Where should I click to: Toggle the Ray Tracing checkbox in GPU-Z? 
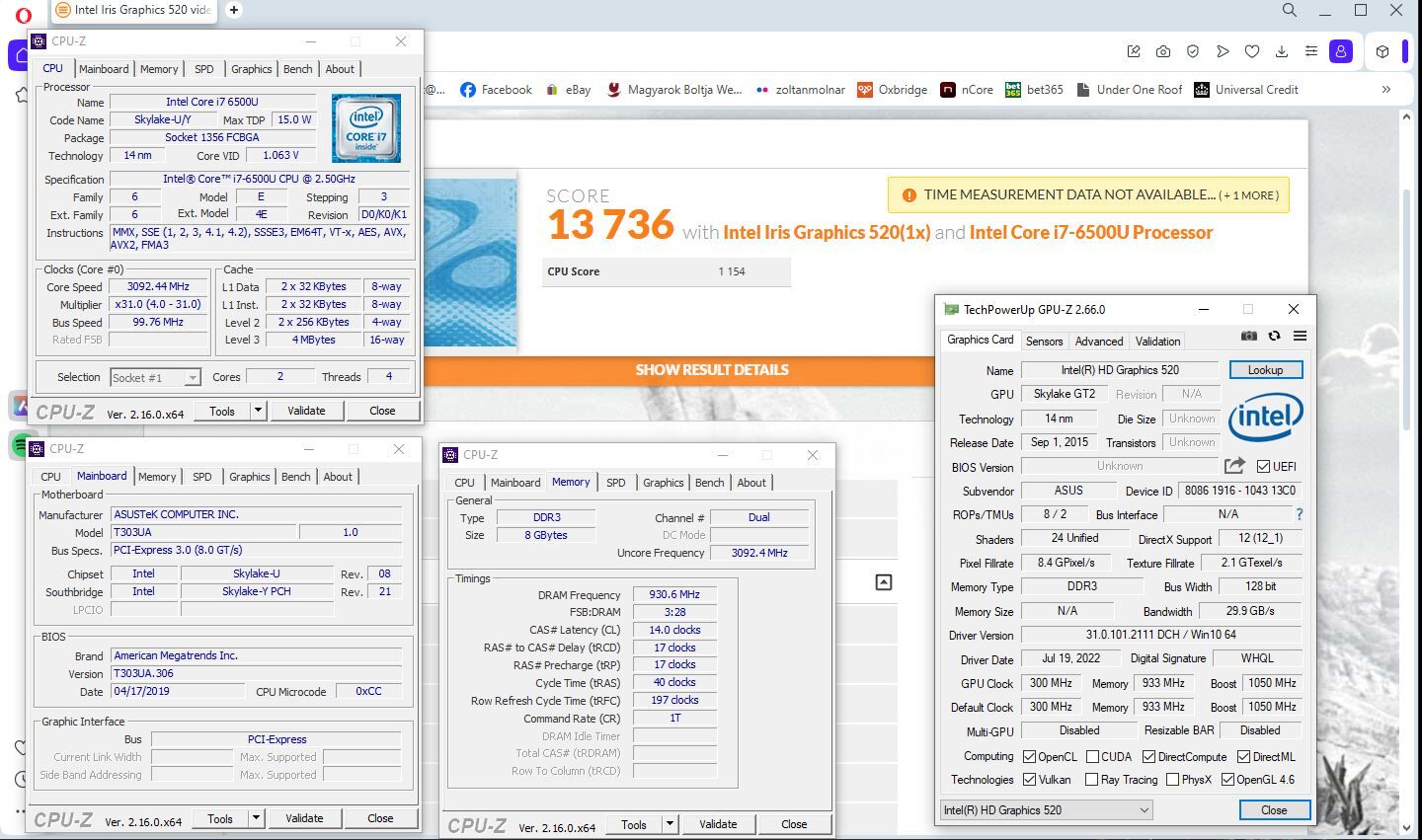click(1091, 780)
